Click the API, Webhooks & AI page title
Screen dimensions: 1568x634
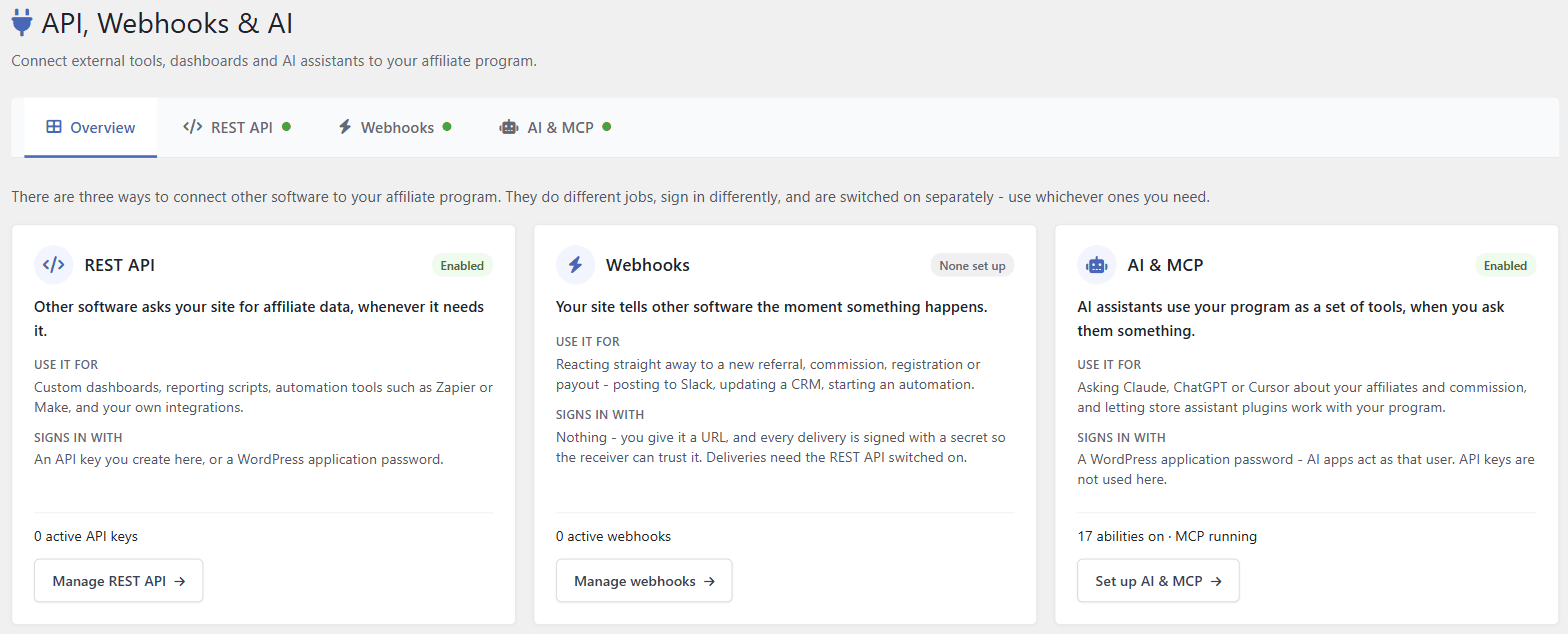coord(167,23)
